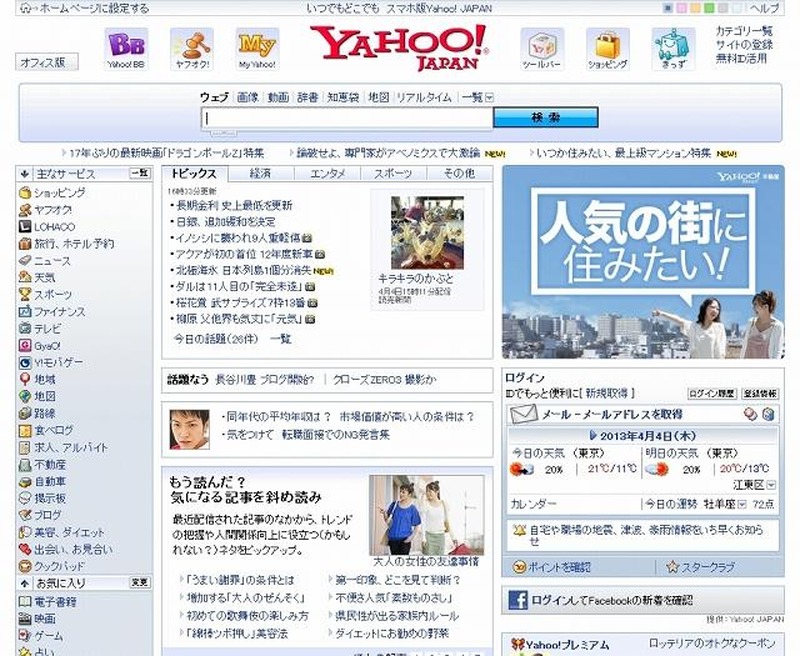The height and width of the screenshot is (656, 800).
Task: Click the Toolbar icon in the header
Action: point(541,44)
